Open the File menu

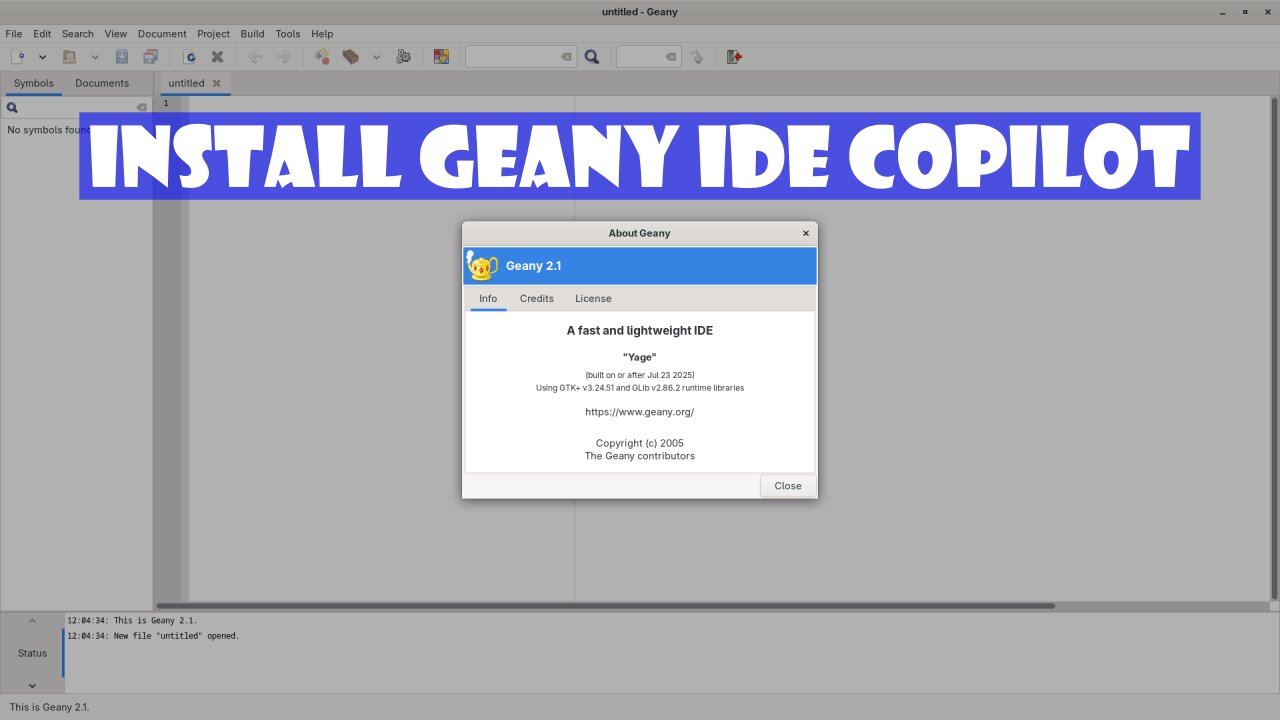point(13,33)
